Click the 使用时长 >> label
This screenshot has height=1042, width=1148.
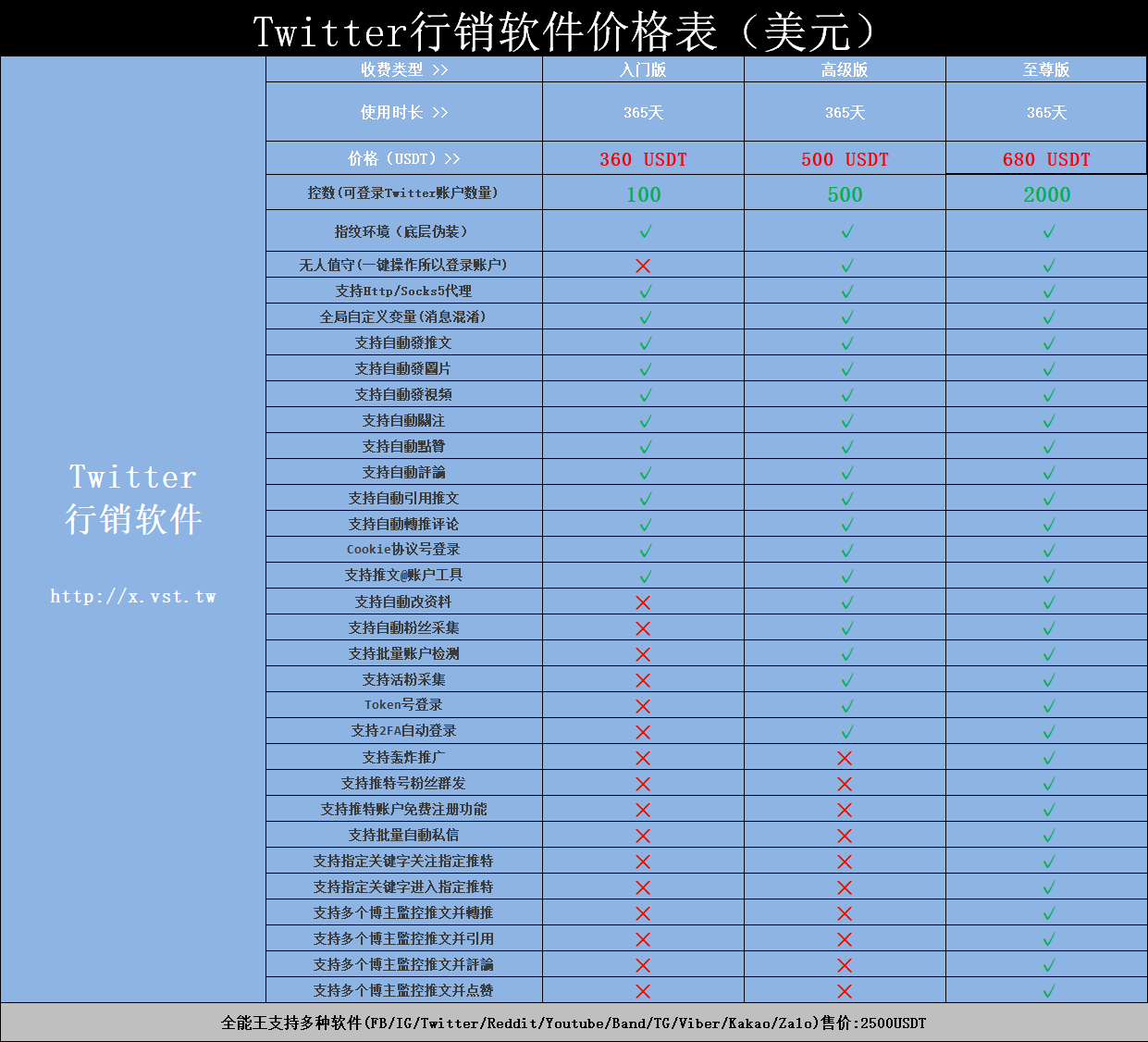tap(404, 112)
